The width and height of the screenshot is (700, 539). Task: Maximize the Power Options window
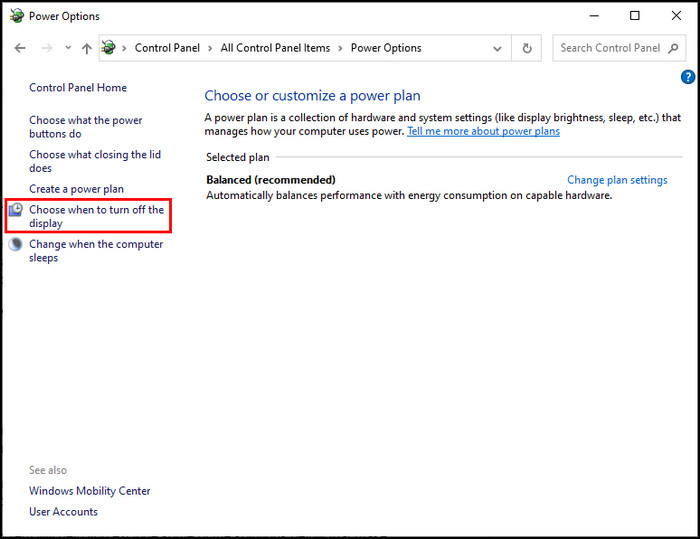point(634,16)
